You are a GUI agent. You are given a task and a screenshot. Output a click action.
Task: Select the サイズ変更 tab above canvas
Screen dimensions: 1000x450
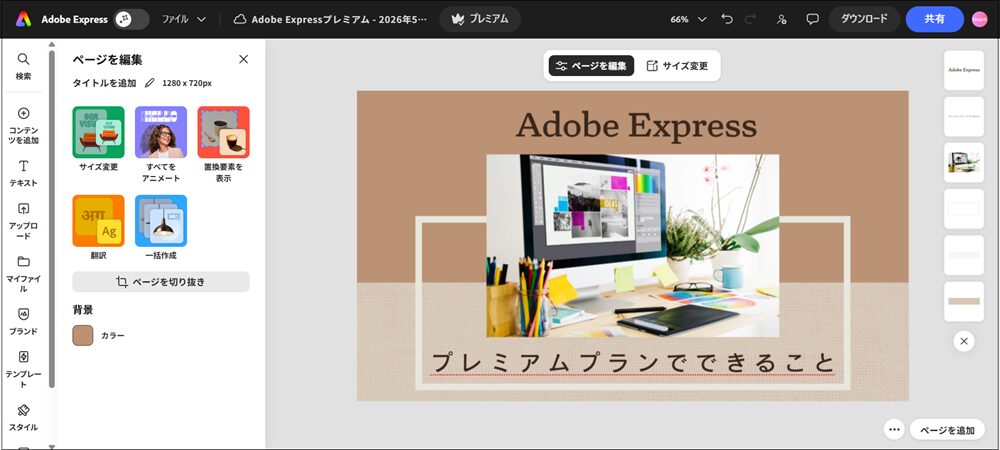point(677,66)
